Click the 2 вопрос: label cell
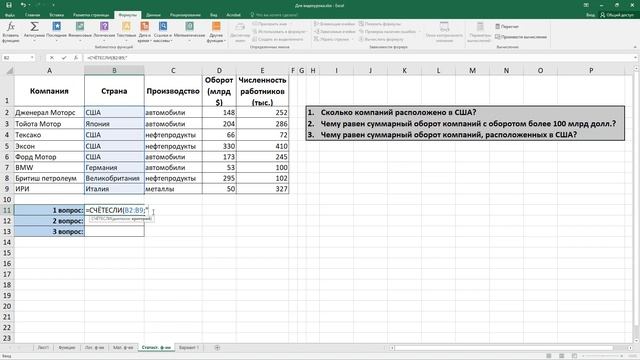 click(49, 221)
